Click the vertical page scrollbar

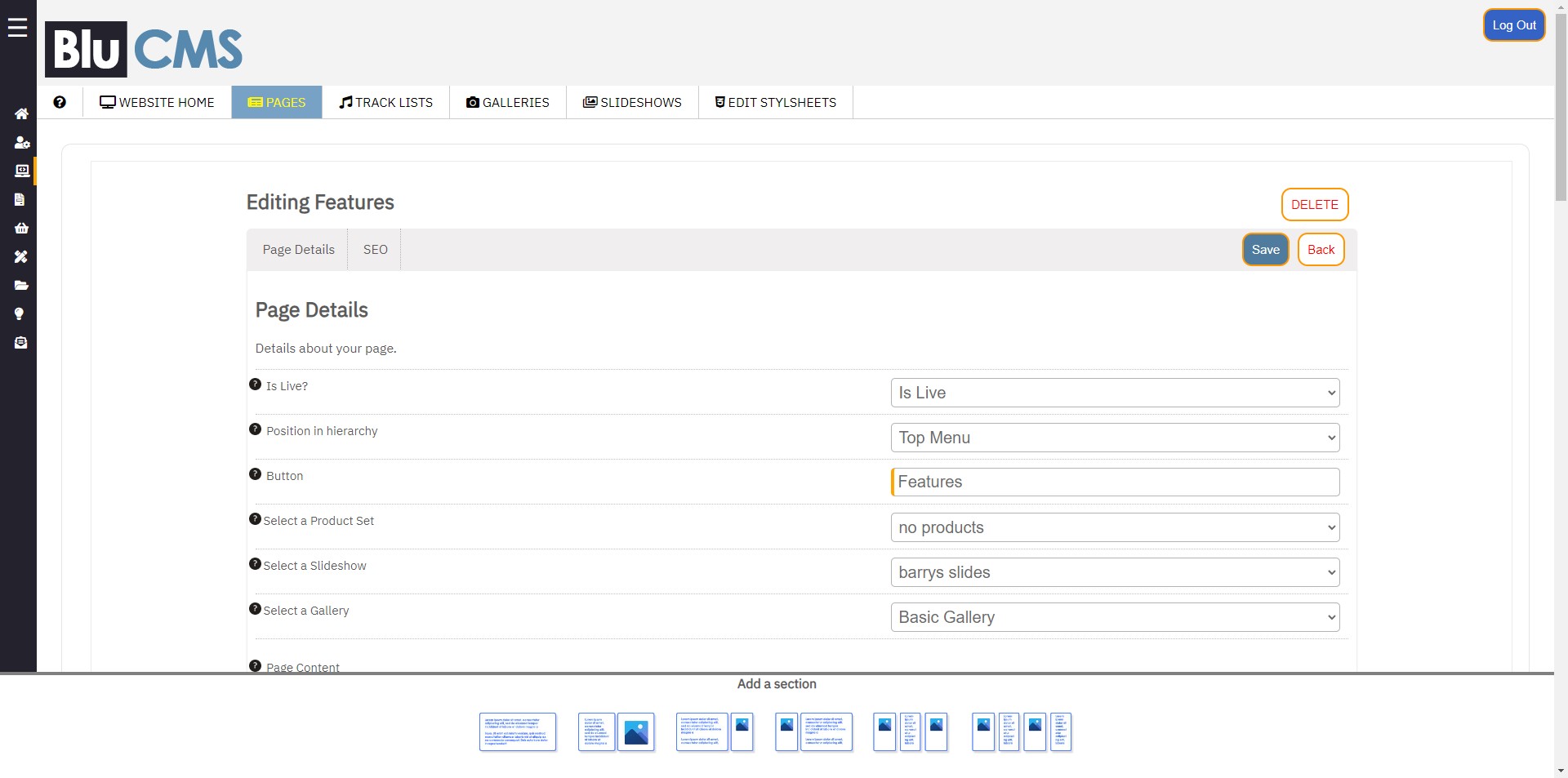point(1561,106)
